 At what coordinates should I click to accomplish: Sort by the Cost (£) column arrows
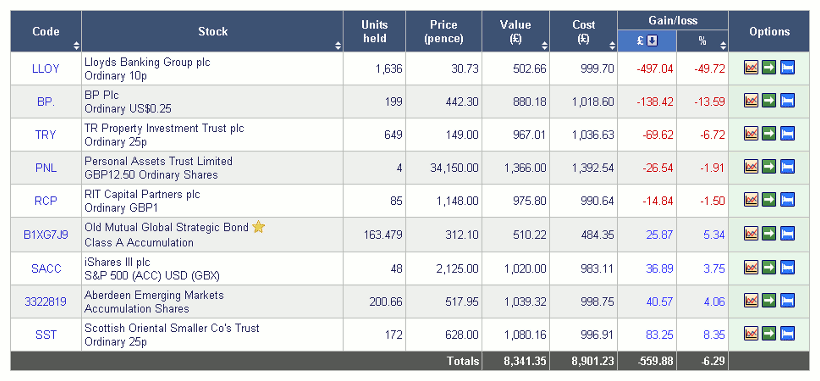(x=612, y=46)
